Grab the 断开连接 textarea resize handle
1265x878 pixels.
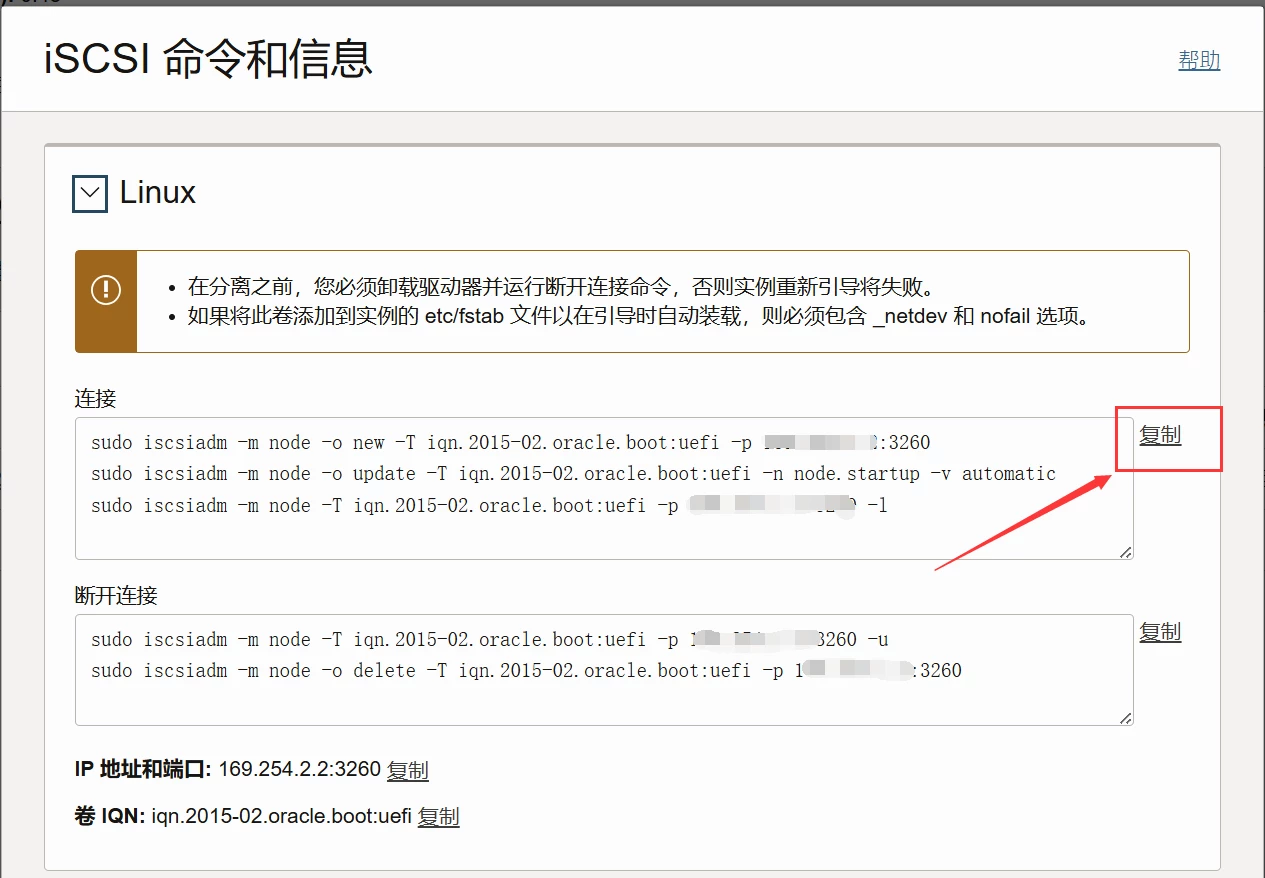point(1125,717)
